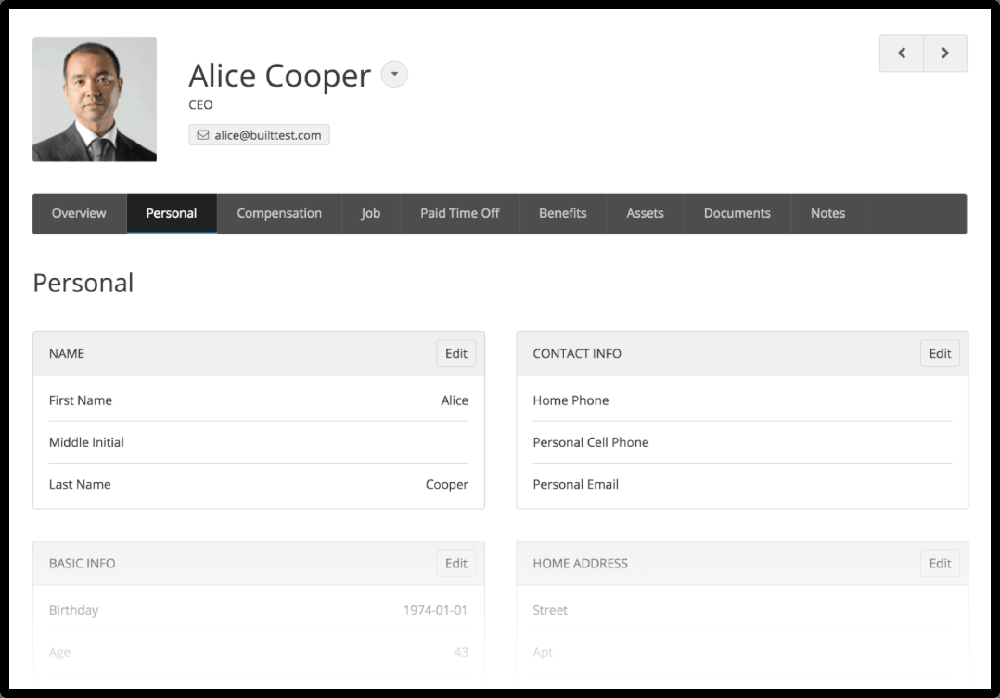The width and height of the screenshot is (1000, 698).
Task: Click the alice@builttest.com email link
Action: [267, 135]
